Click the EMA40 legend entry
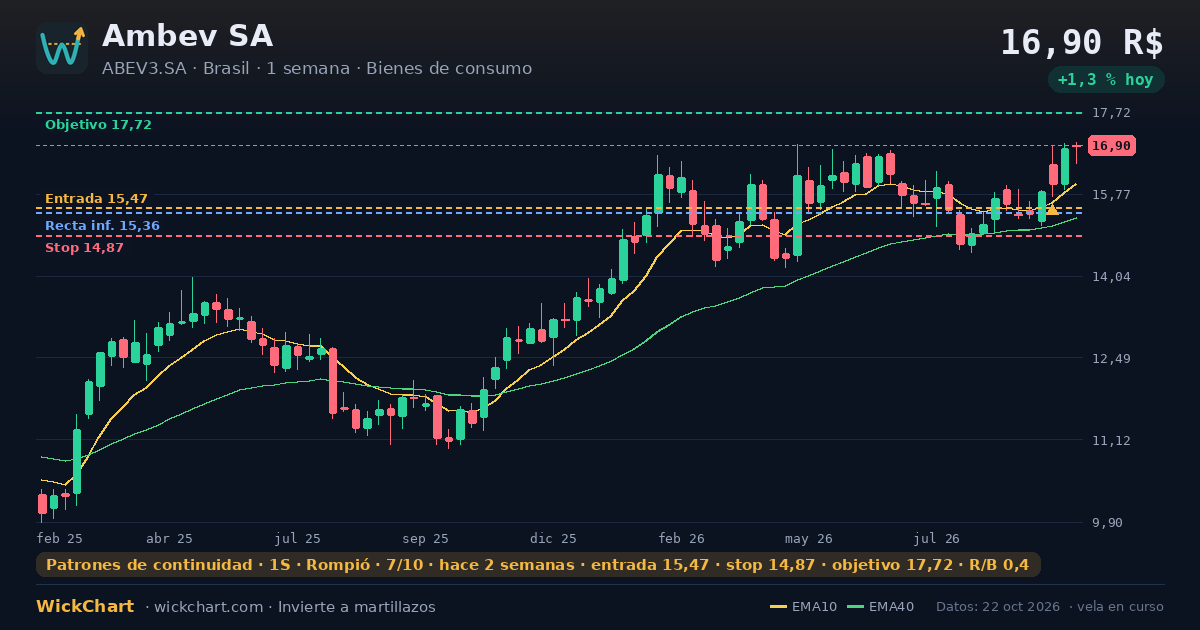Viewport: 1200px width, 630px height. 880,607
